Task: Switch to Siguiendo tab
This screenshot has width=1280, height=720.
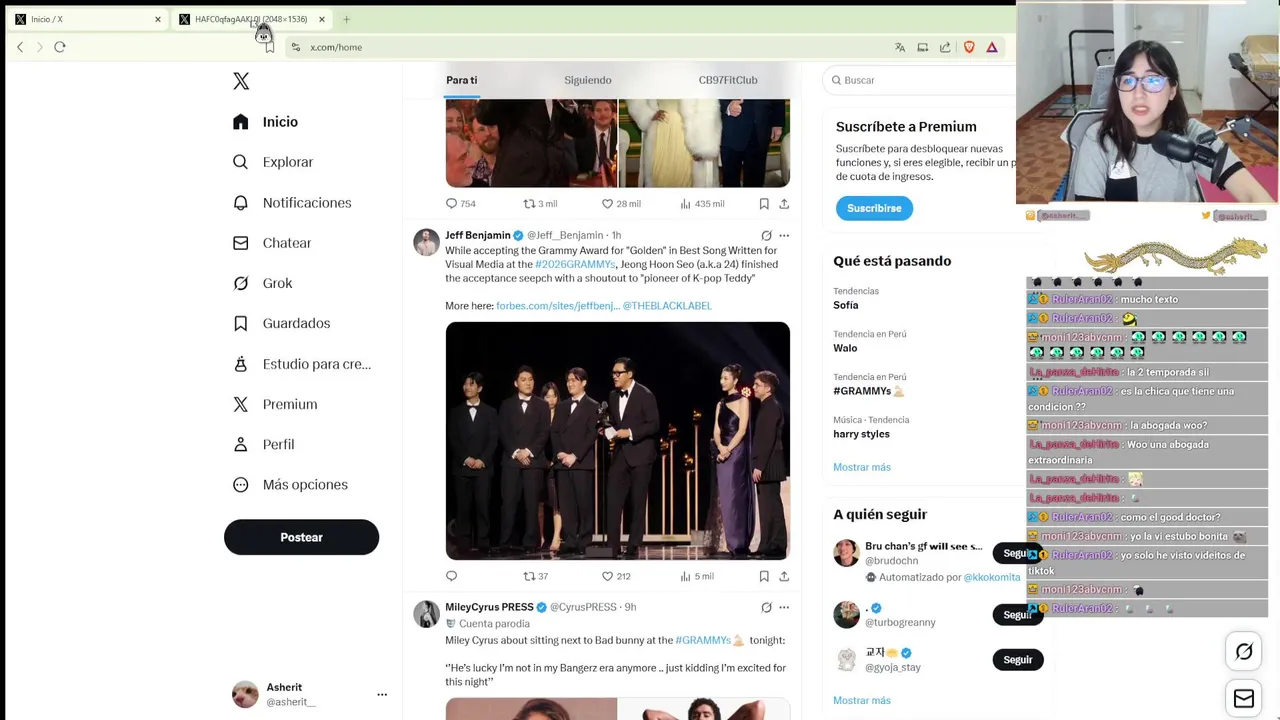Action: [x=587, y=80]
